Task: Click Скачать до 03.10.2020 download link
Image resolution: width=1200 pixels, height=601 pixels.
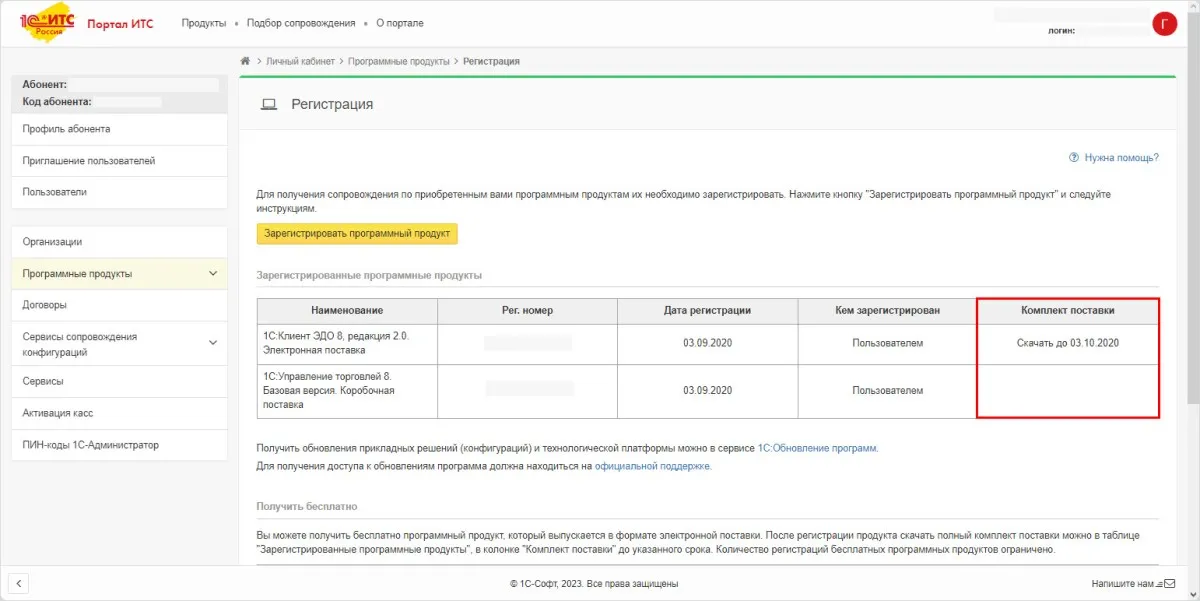Action: pos(1067,343)
